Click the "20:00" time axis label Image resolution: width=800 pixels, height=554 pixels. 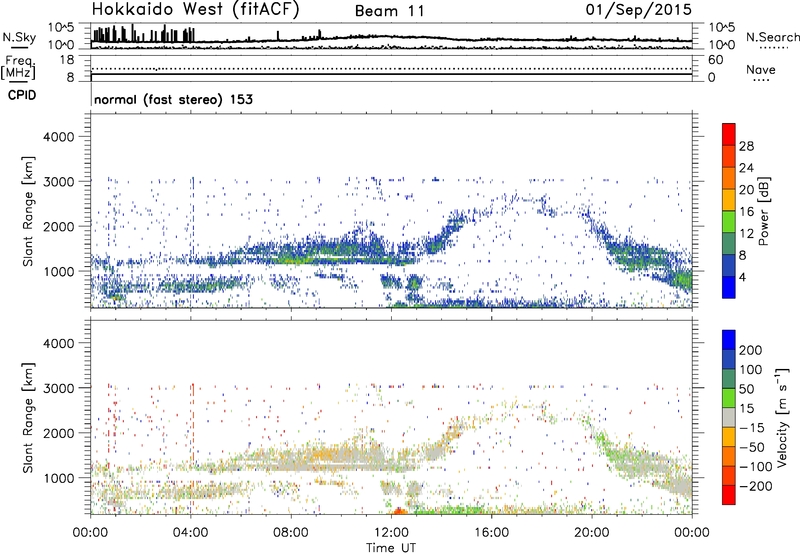pyautogui.click(x=591, y=533)
